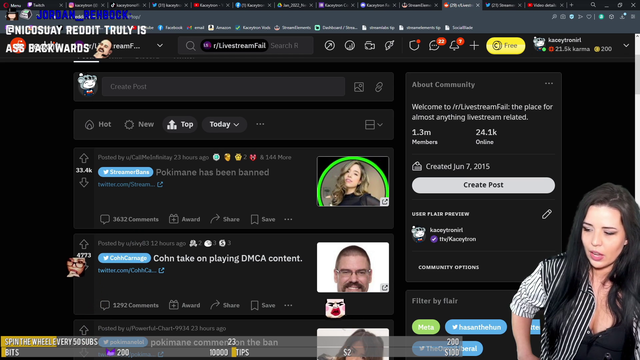Save the Pokimane has been banned post

coord(263,219)
